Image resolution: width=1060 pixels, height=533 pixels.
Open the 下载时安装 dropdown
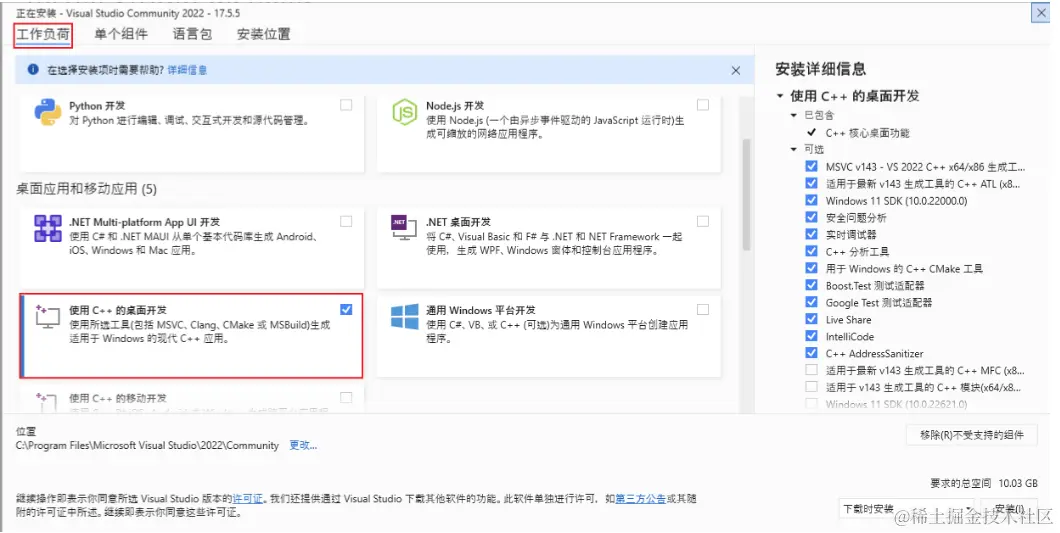[906, 508]
